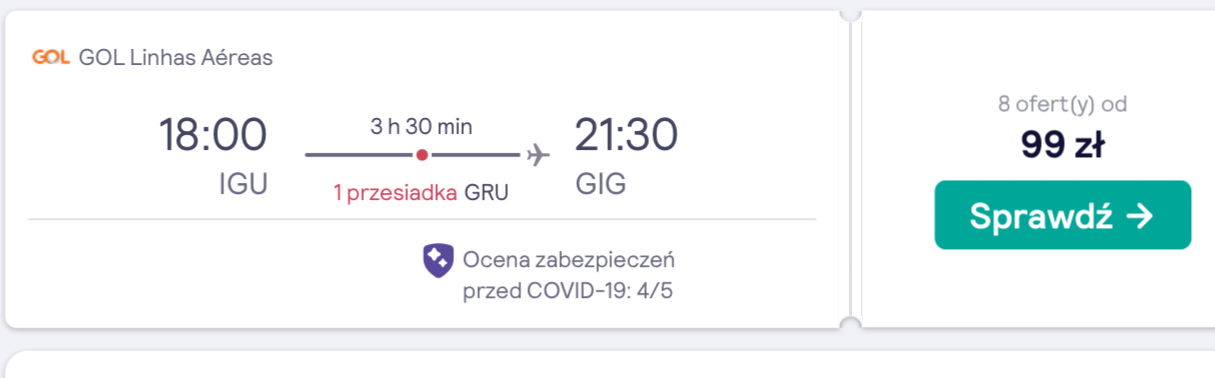Image resolution: width=1215 pixels, height=378 pixels.
Task: Click the route line left of the stopover dot
Action: (360, 155)
